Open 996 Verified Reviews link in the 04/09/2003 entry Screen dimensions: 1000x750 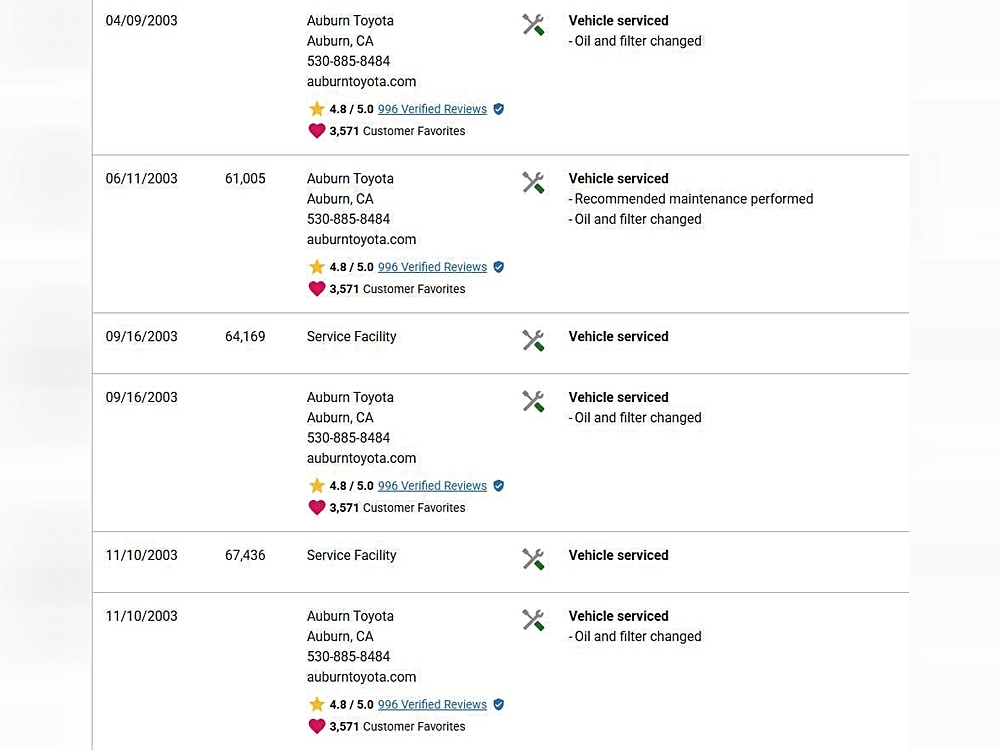pos(432,109)
